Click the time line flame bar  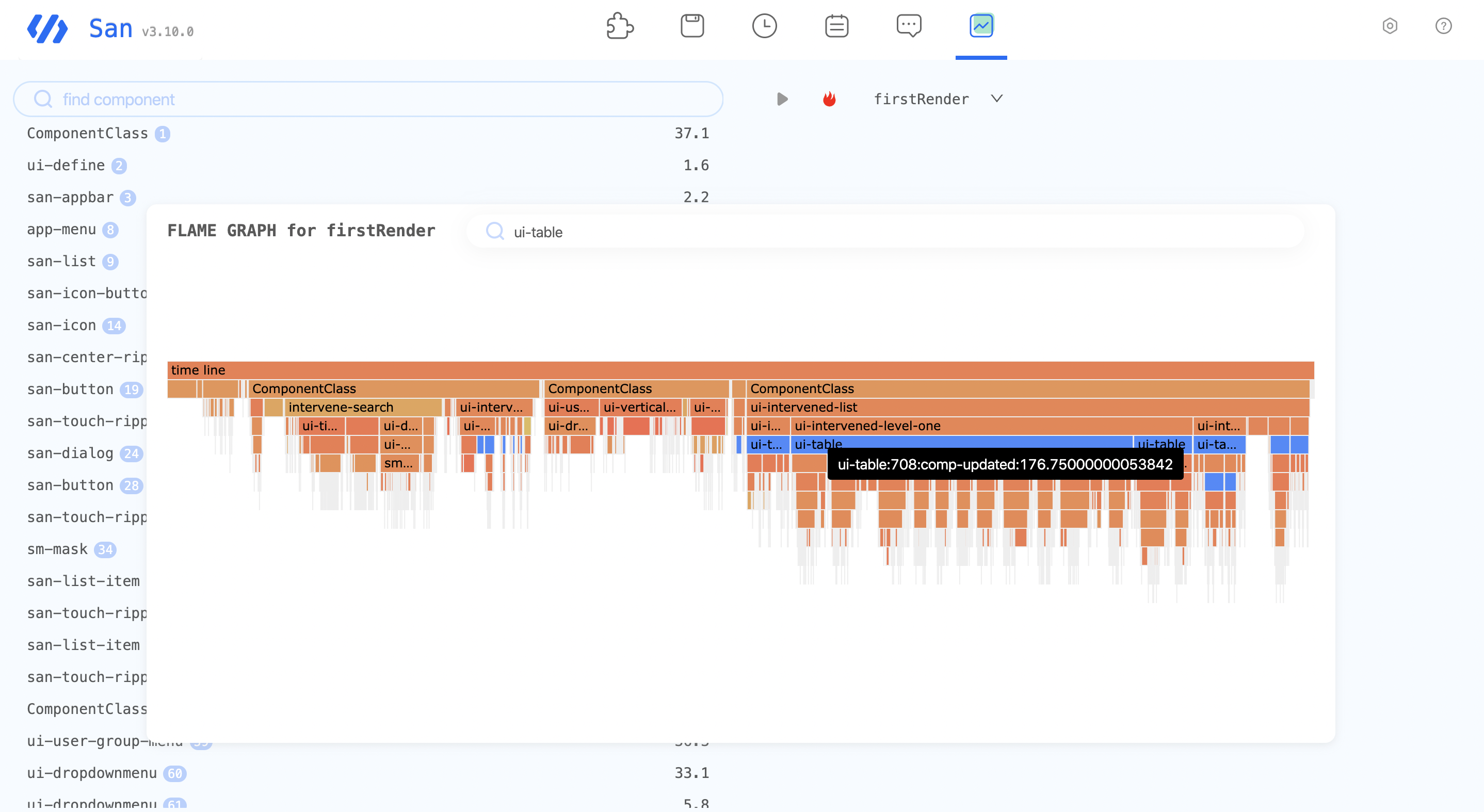click(740, 370)
